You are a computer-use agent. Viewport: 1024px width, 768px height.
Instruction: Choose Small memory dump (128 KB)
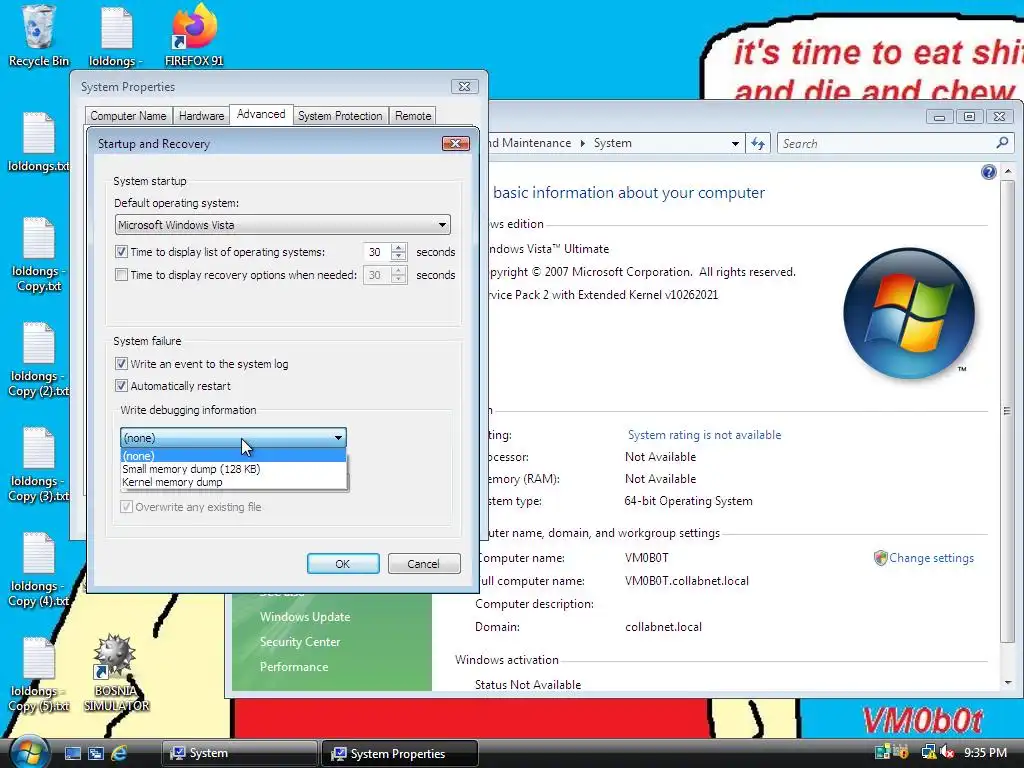click(x=233, y=469)
